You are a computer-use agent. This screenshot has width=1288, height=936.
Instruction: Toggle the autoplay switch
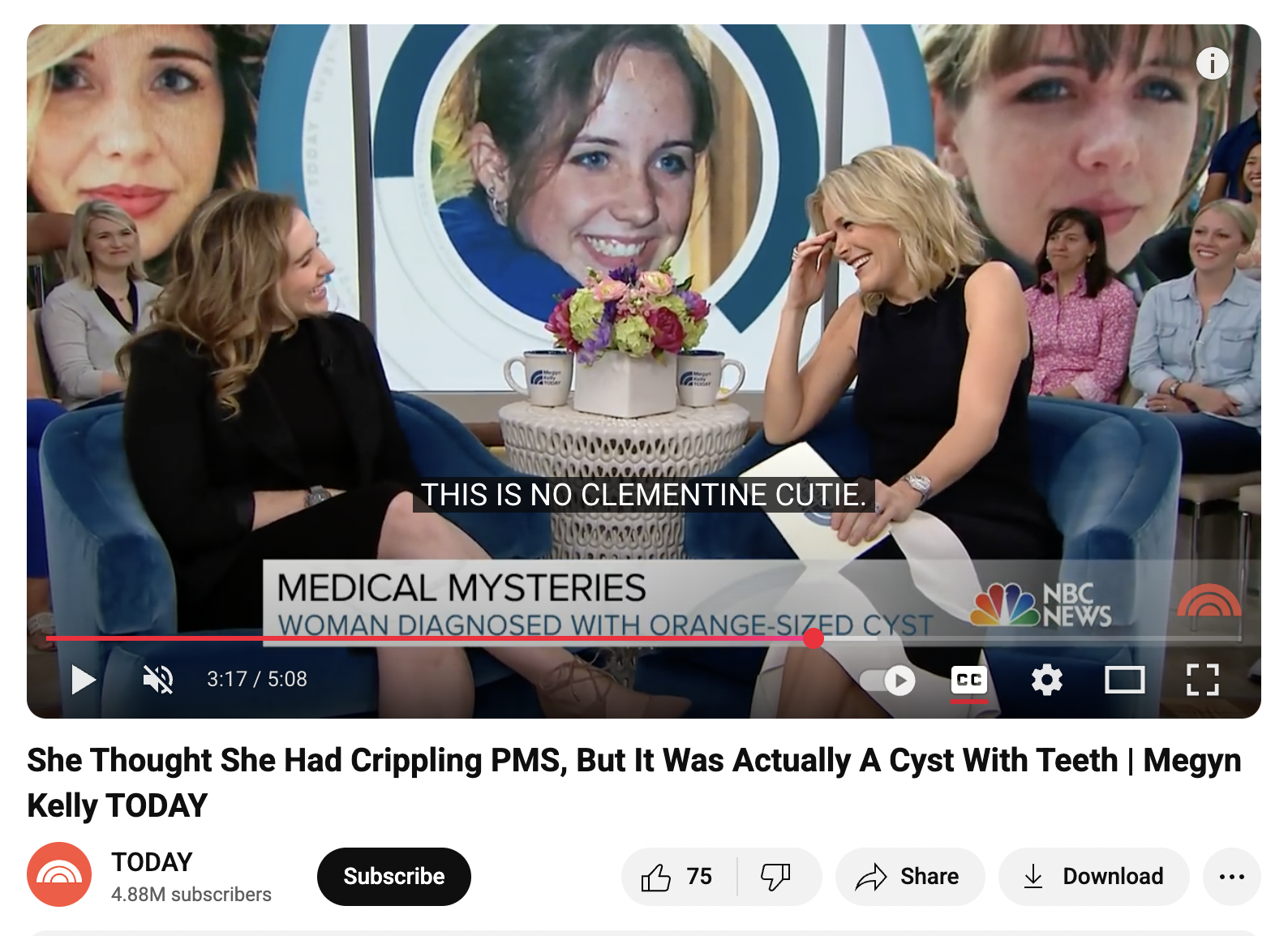888,680
